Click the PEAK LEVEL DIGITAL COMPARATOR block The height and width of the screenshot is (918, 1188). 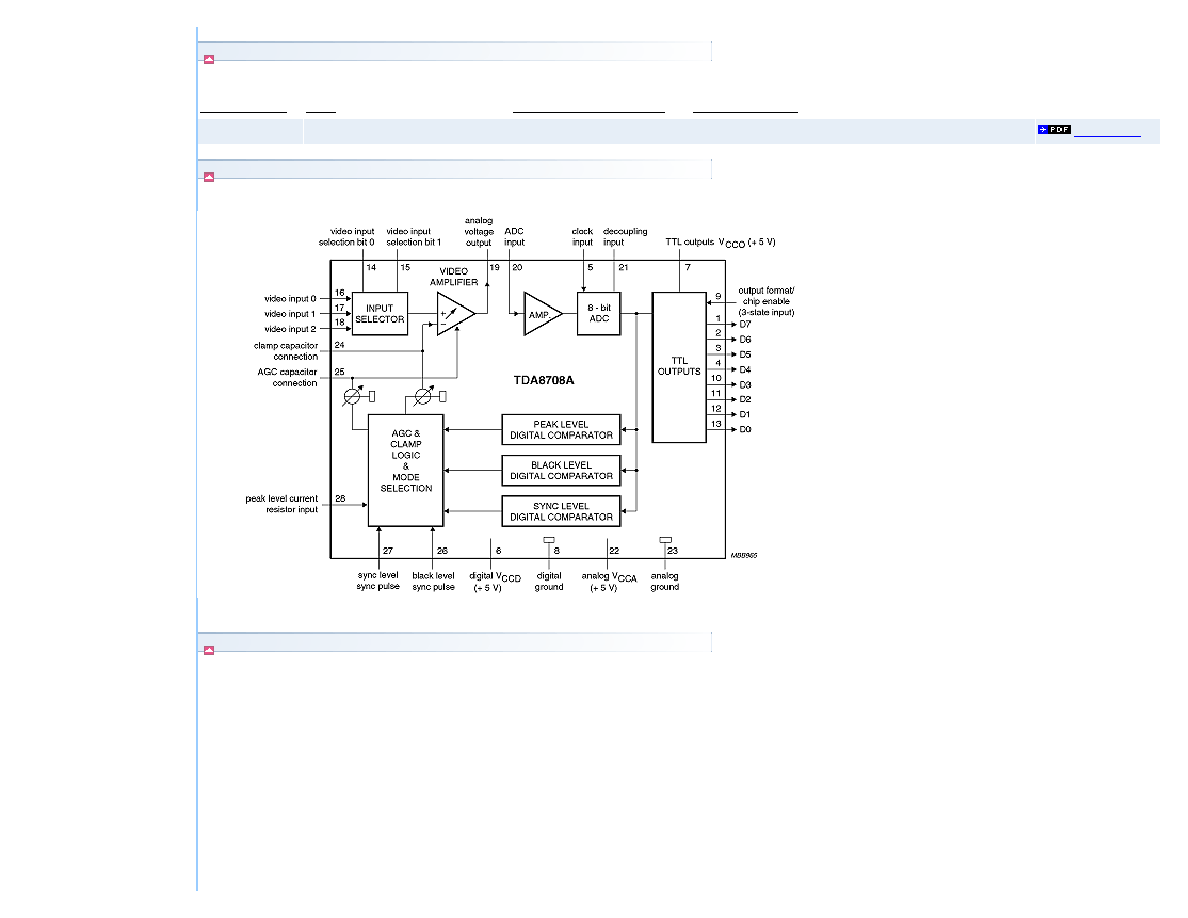pos(561,429)
